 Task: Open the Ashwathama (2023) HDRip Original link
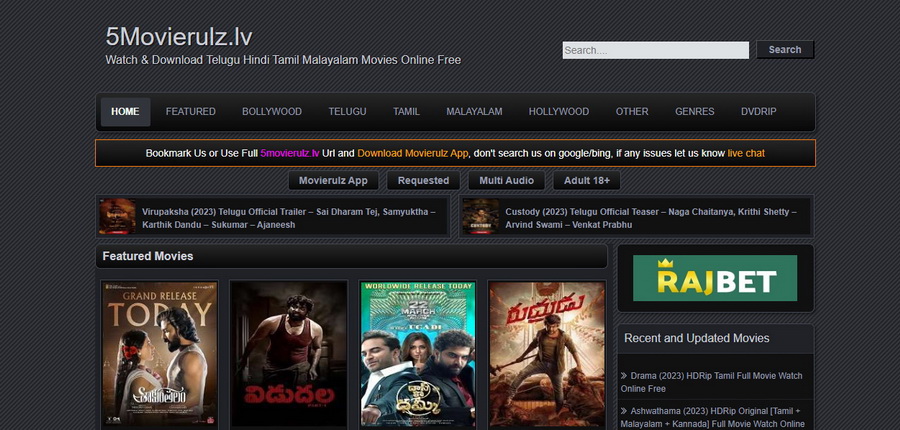point(713,417)
